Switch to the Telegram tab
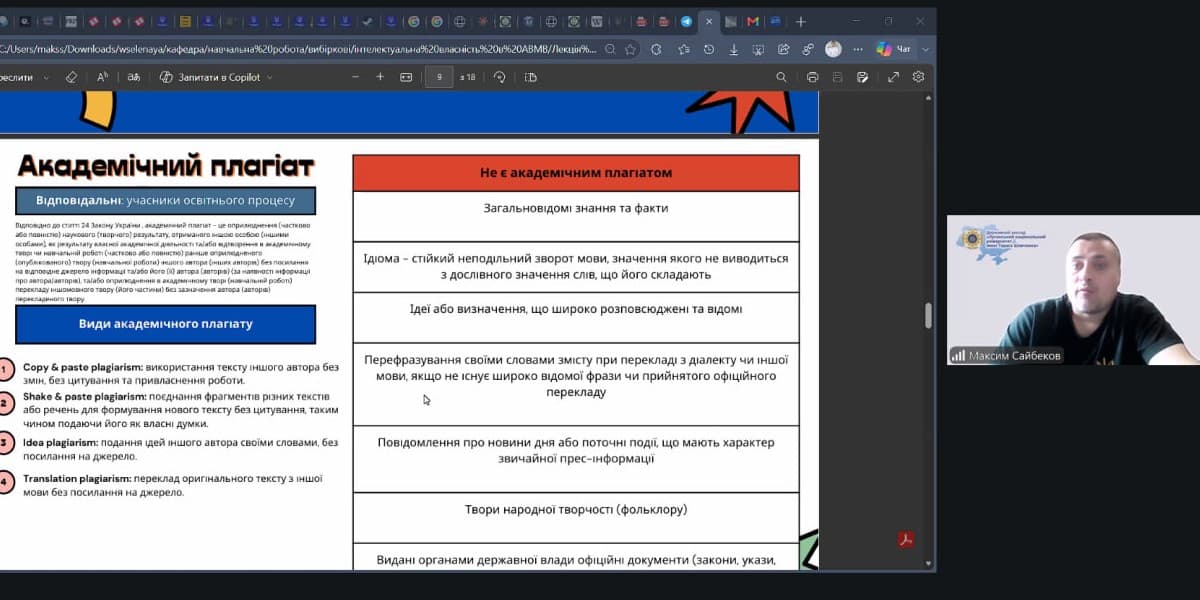The image size is (1200, 600). pyautogui.click(x=686, y=21)
